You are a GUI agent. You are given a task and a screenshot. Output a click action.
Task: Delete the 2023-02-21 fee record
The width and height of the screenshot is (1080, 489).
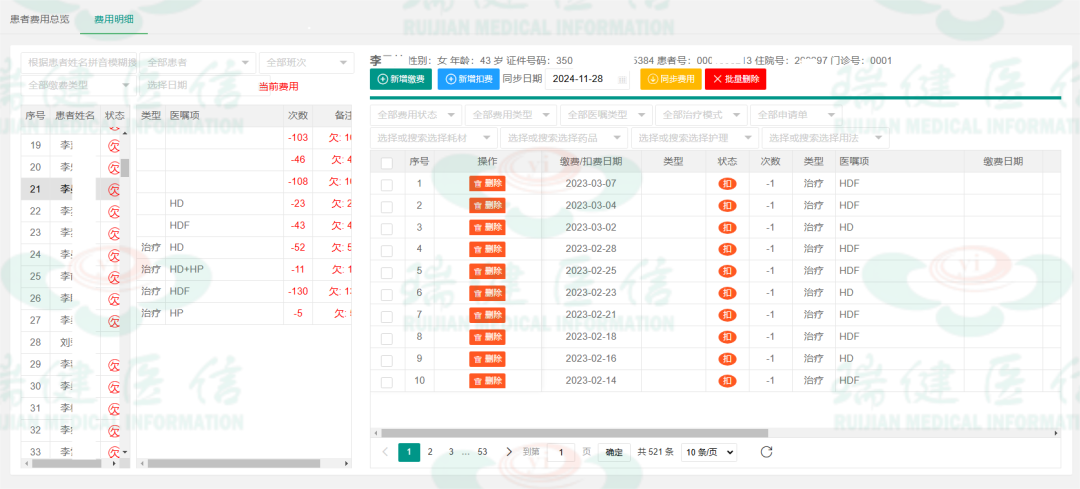pos(487,315)
